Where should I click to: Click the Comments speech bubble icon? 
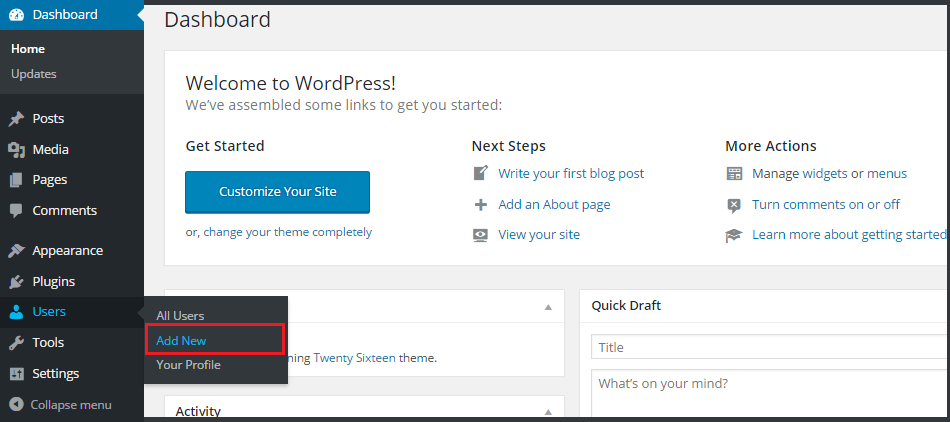(x=16, y=211)
